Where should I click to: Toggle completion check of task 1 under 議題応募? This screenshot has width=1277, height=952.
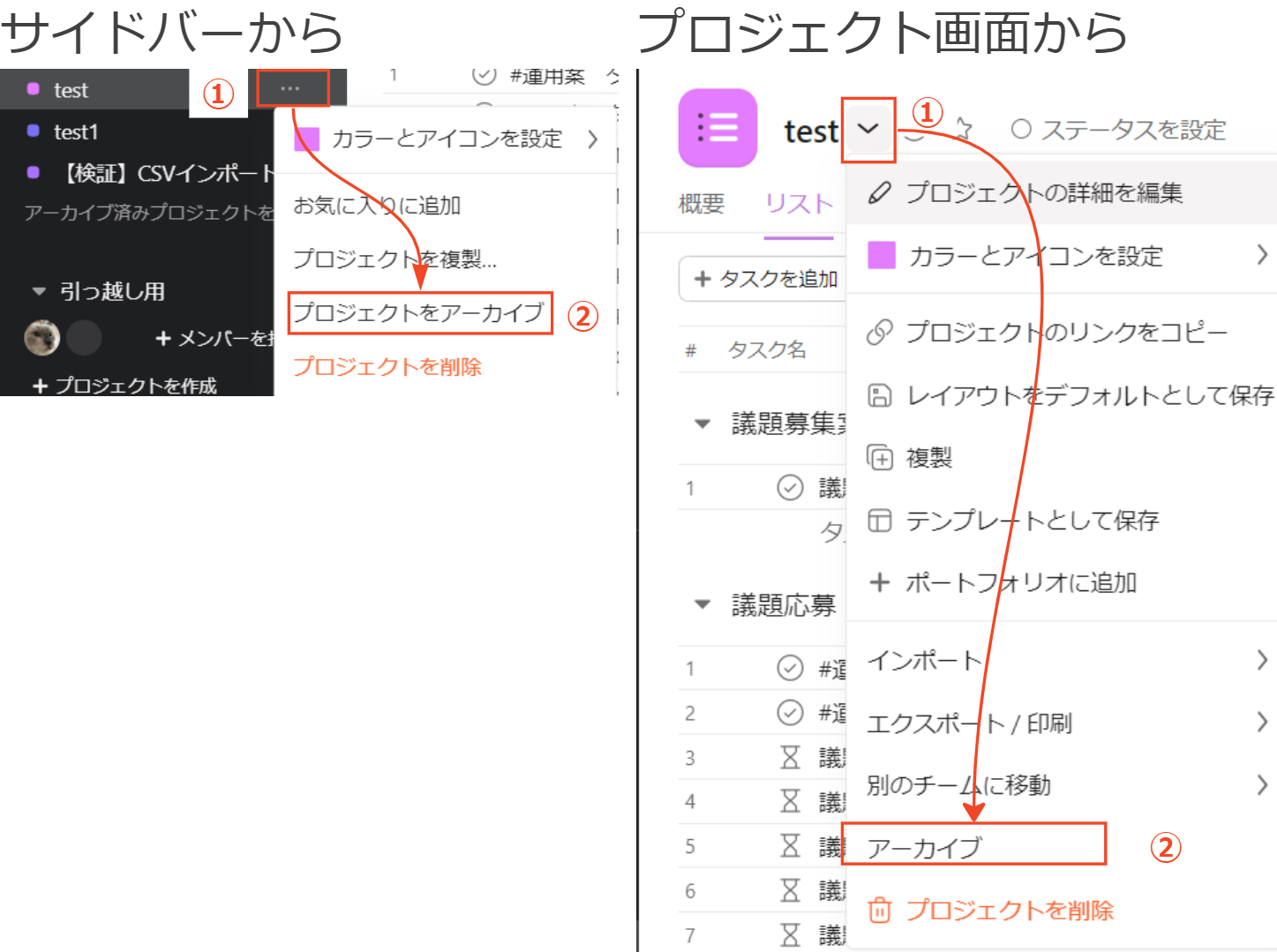coord(790,668)
